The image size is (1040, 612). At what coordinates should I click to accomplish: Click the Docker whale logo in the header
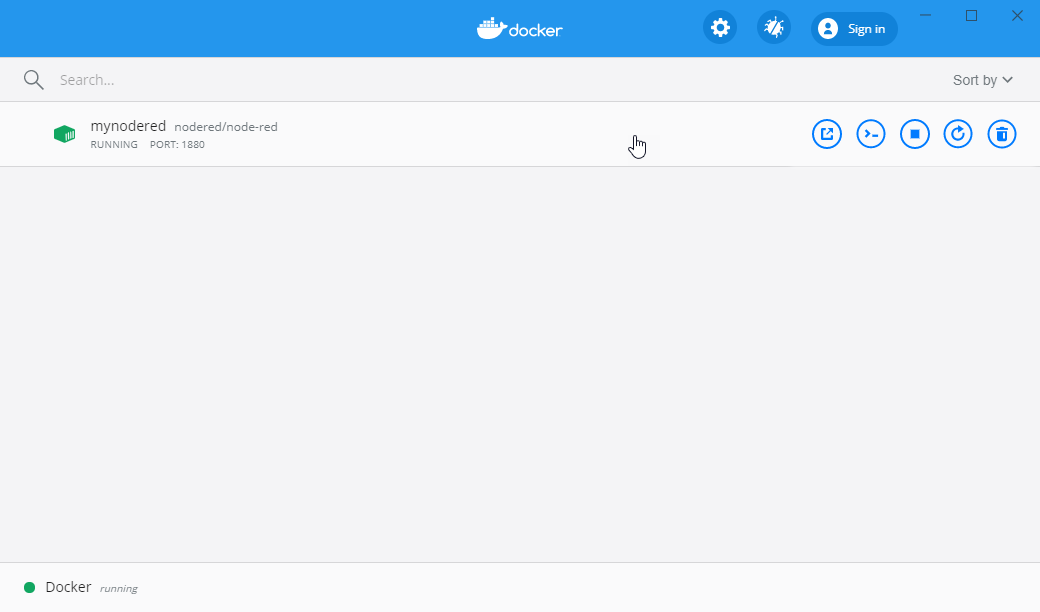(519, 28)
